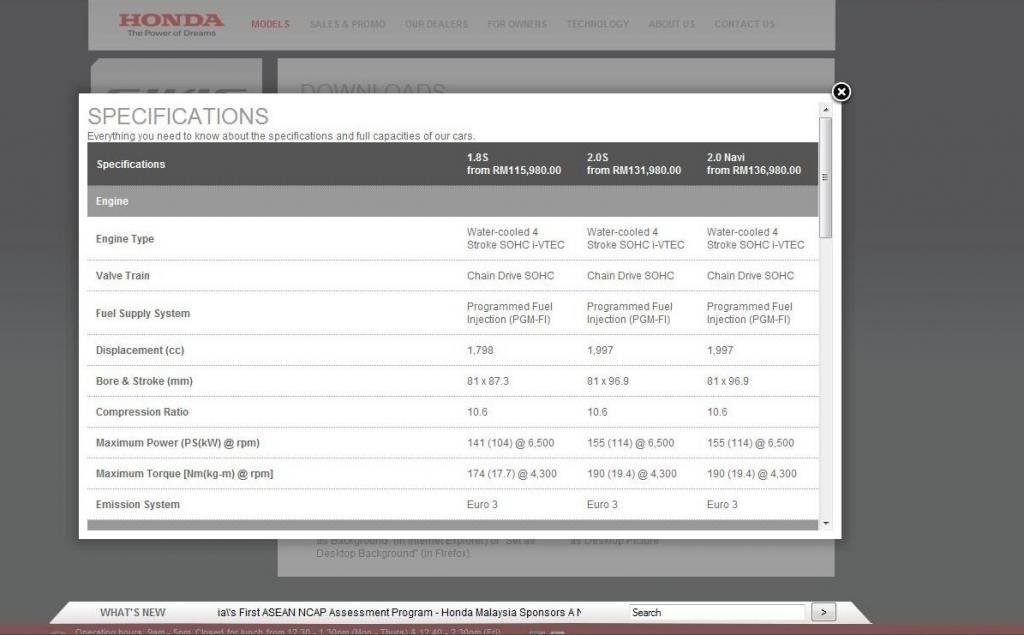Click the What's New label

tap(133, 612)
